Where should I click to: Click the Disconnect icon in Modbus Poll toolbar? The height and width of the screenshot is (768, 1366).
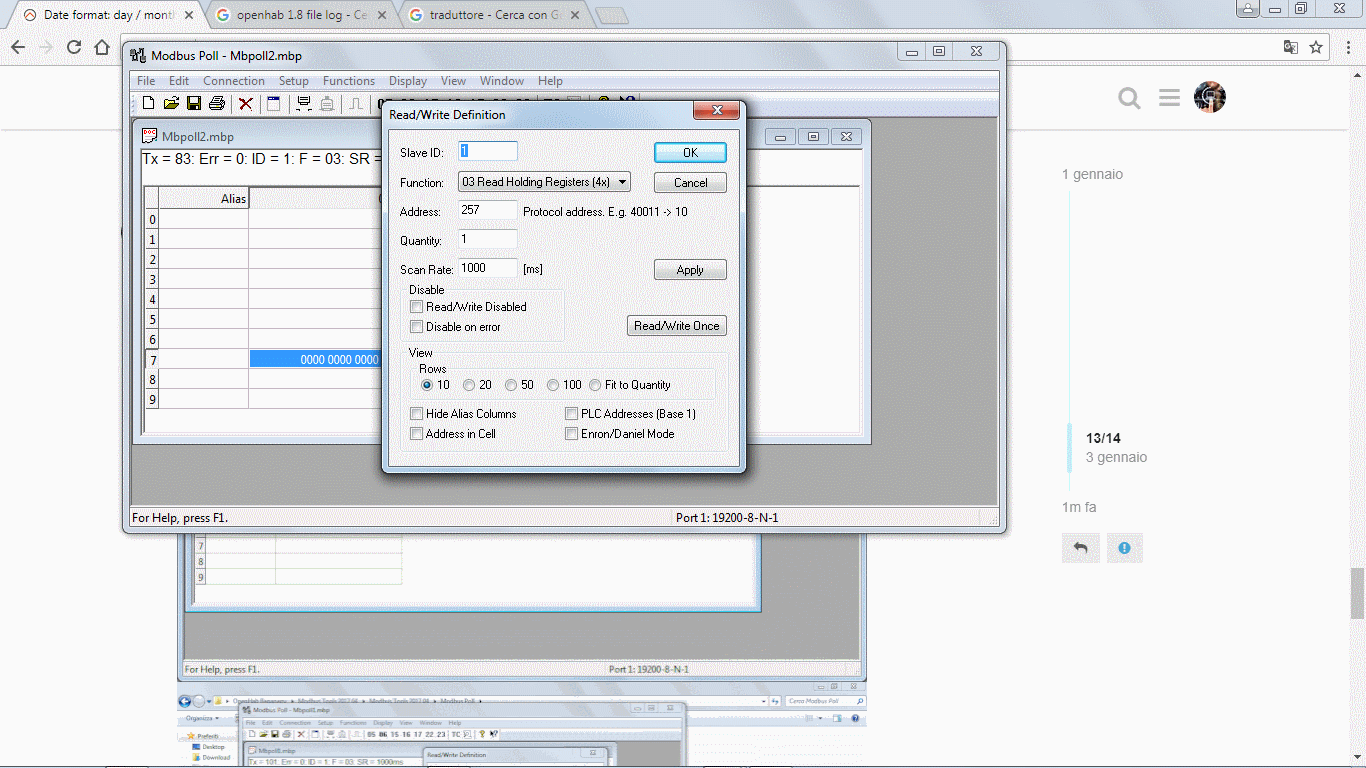327,103
